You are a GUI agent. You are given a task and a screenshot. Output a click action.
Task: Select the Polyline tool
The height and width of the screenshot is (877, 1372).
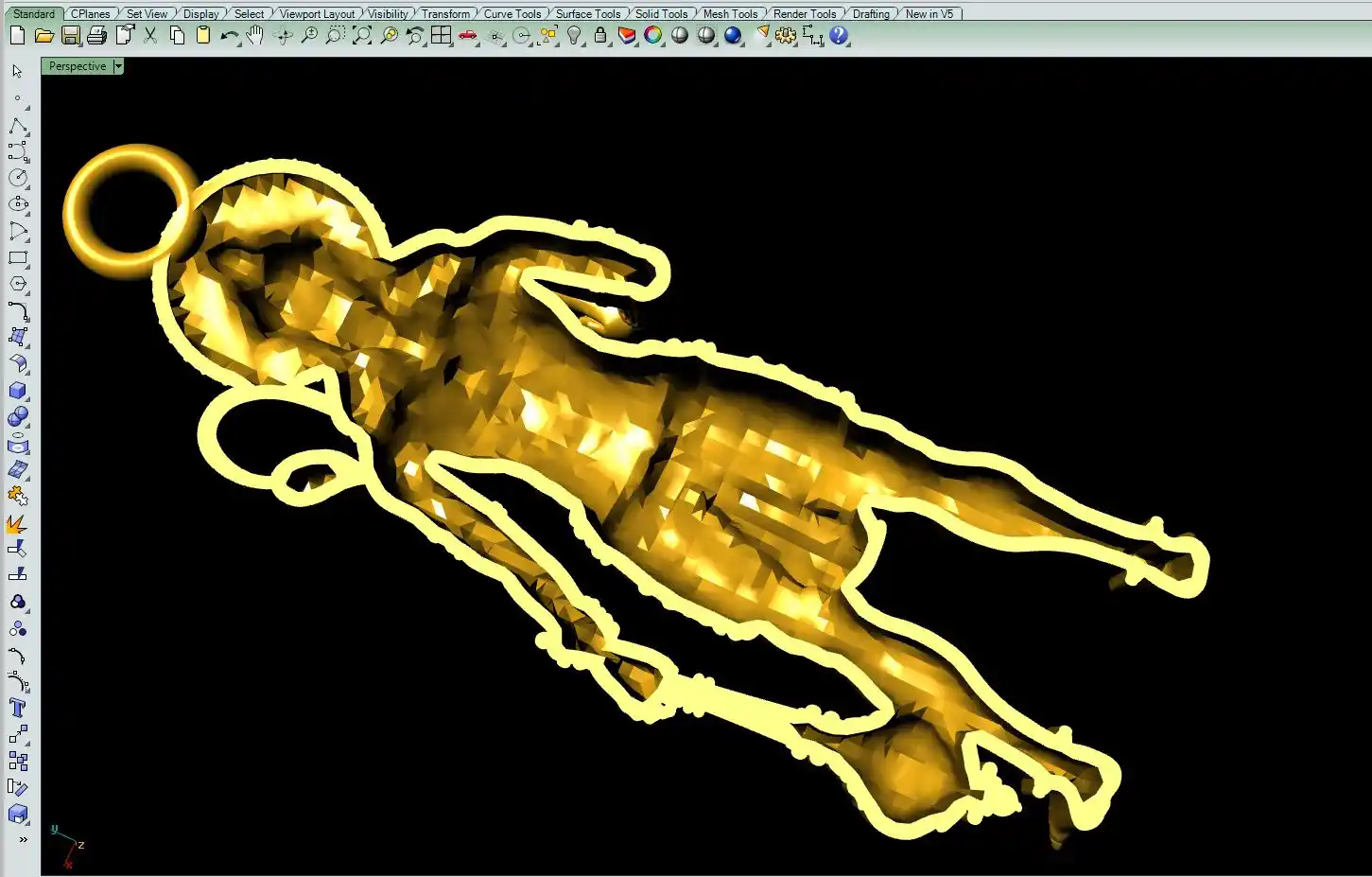tap(18, 126)
